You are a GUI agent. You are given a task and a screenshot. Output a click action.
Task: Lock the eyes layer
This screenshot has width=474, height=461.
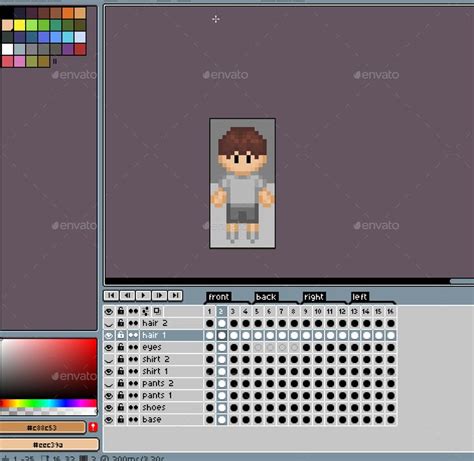click(121, 347)
